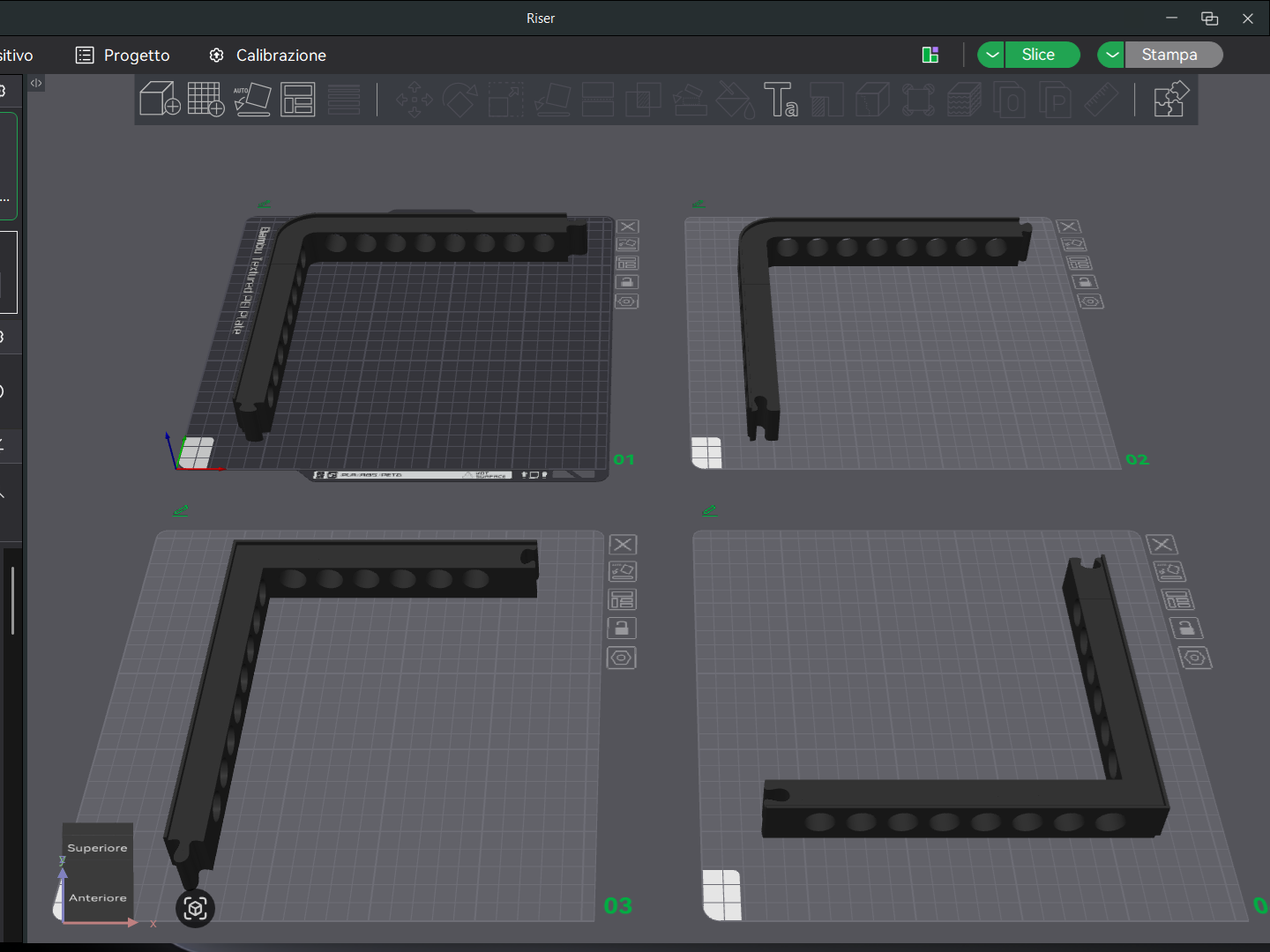Select the plate 03 number label
1270x952 pixels.
pos(618,905)
